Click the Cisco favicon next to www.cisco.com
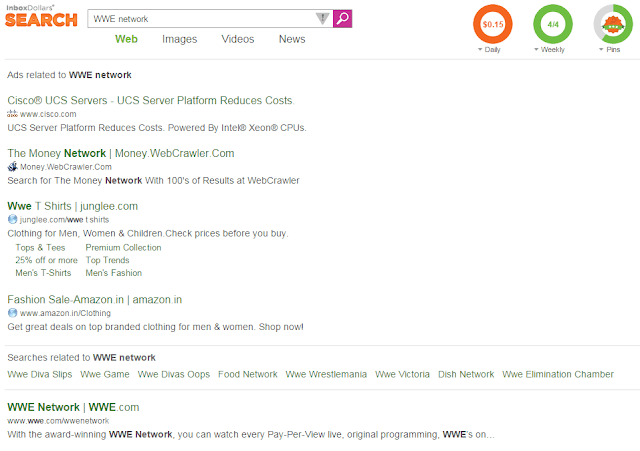The image size is (640, 451). click(12, 114)
